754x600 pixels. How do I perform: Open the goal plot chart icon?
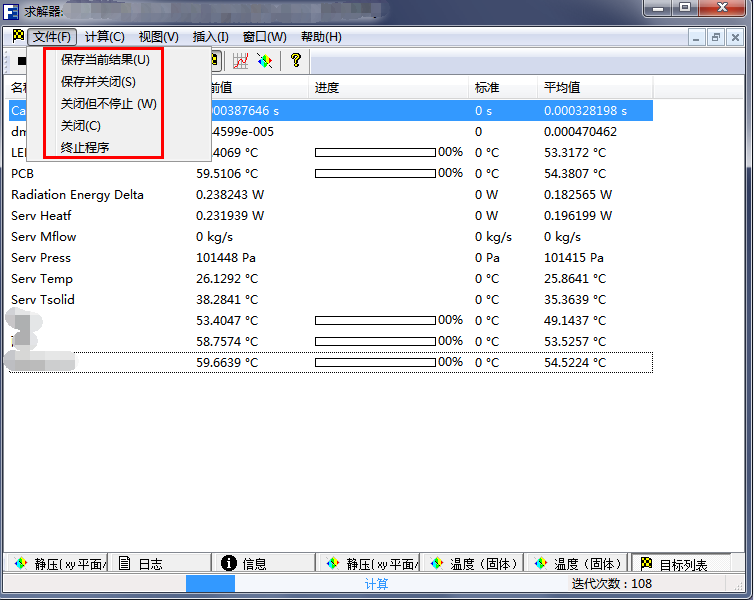tap(240, 61)
